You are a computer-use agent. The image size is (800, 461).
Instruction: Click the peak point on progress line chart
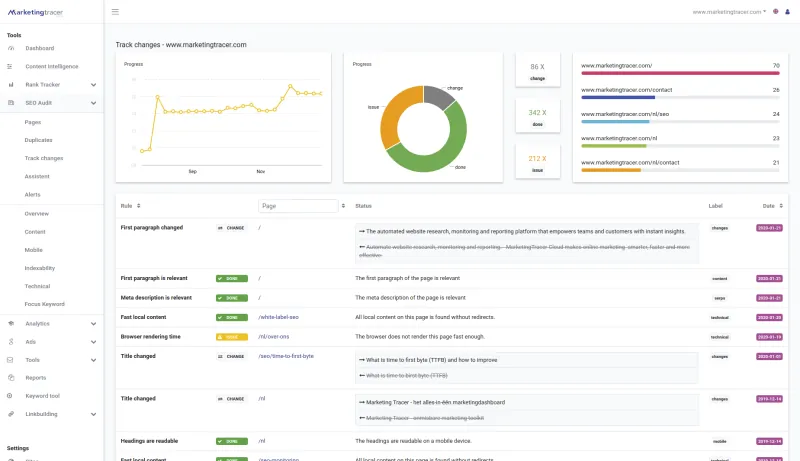tap(290, 86)
